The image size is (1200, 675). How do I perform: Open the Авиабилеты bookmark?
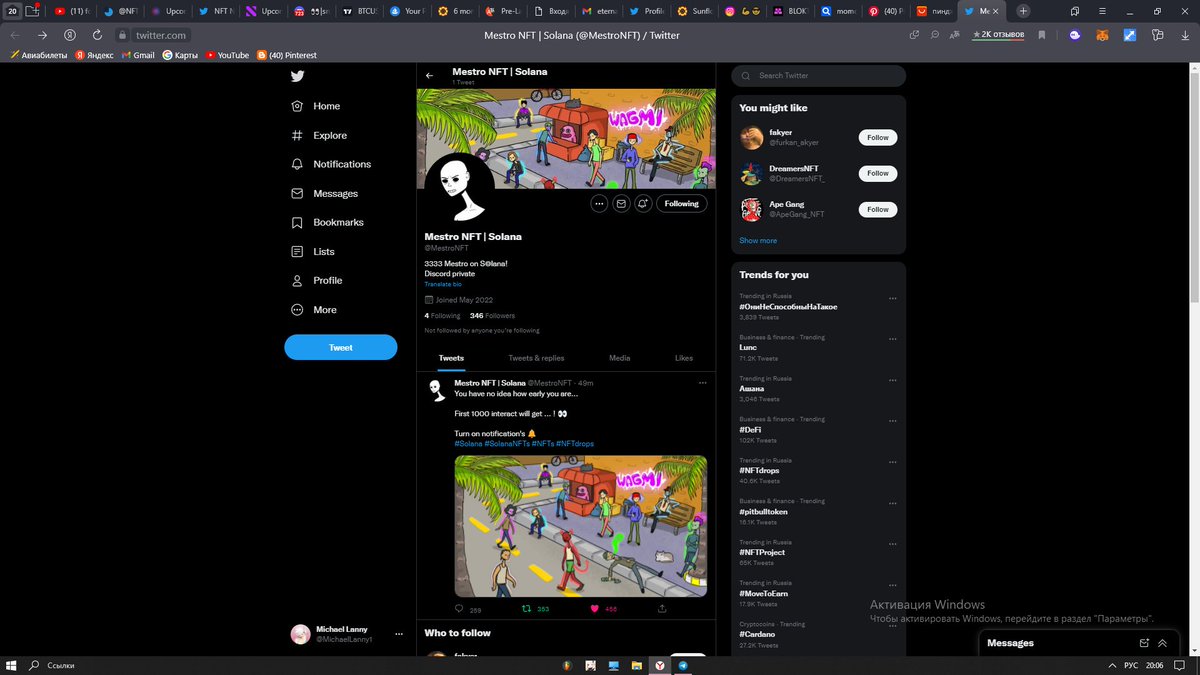coord(39,55)
